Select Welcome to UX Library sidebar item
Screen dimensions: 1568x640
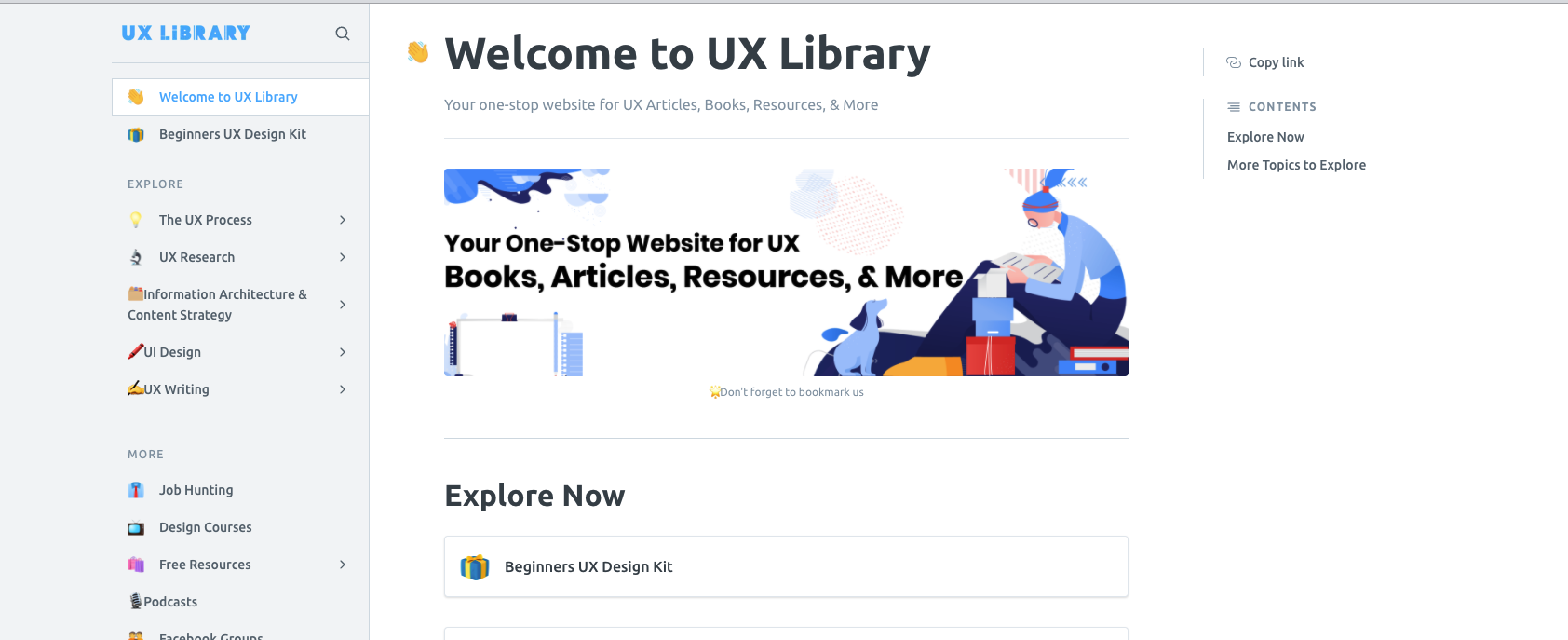coord(240,97)
